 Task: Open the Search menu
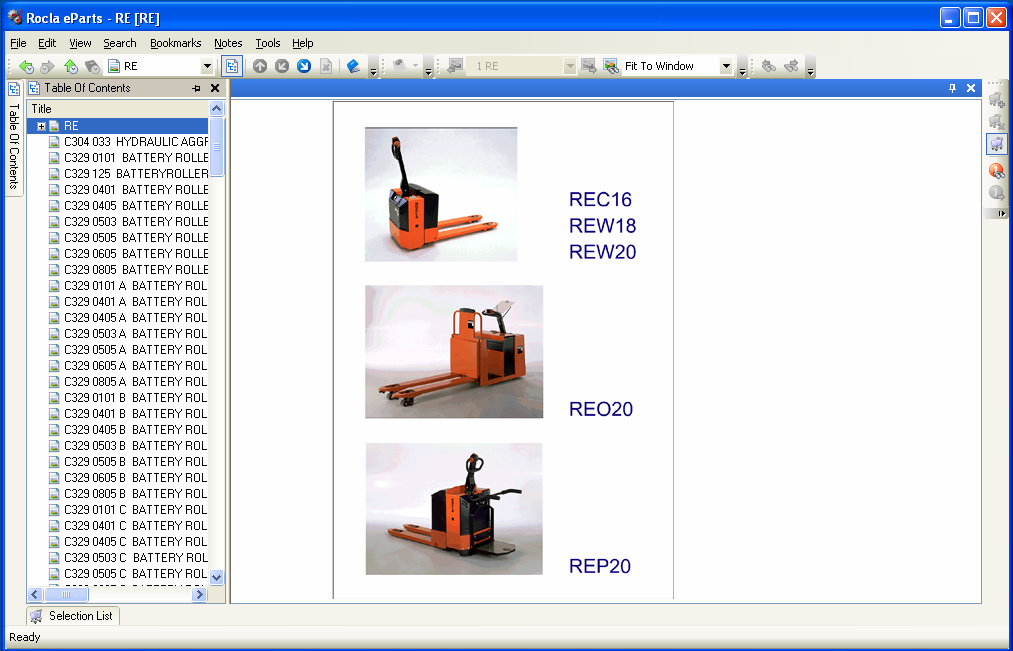[120, 43]
